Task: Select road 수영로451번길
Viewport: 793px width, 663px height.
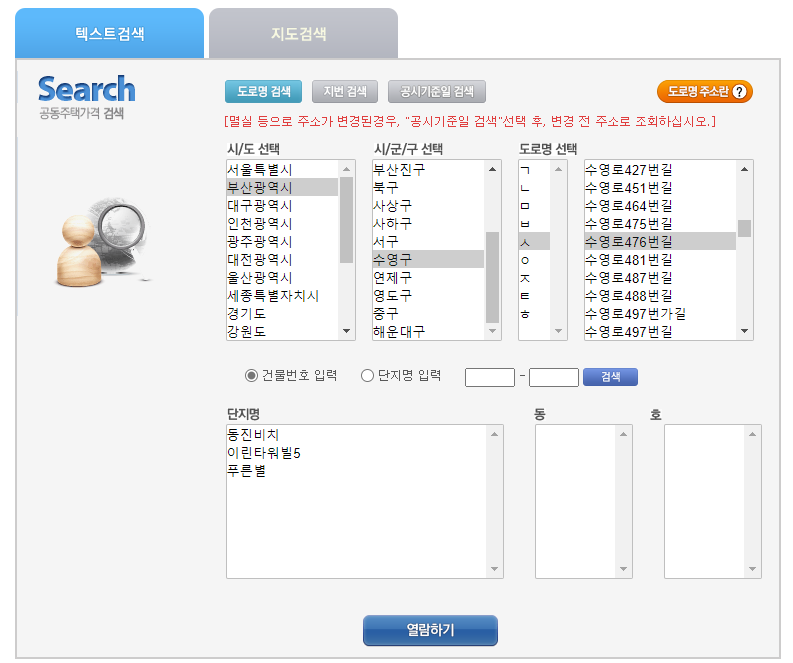Action: tap(660, 187)
